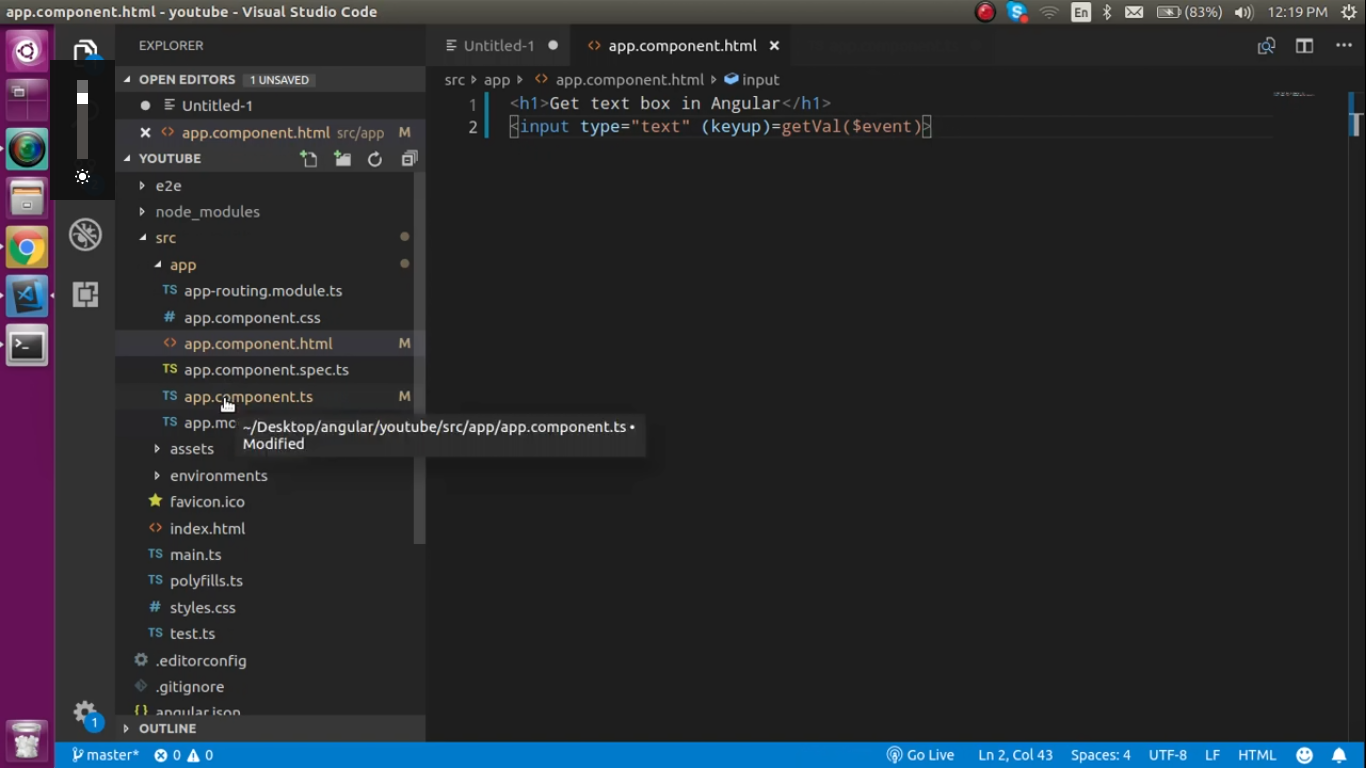Open Terminal from the Ubuntu dock

click(27, 346)
